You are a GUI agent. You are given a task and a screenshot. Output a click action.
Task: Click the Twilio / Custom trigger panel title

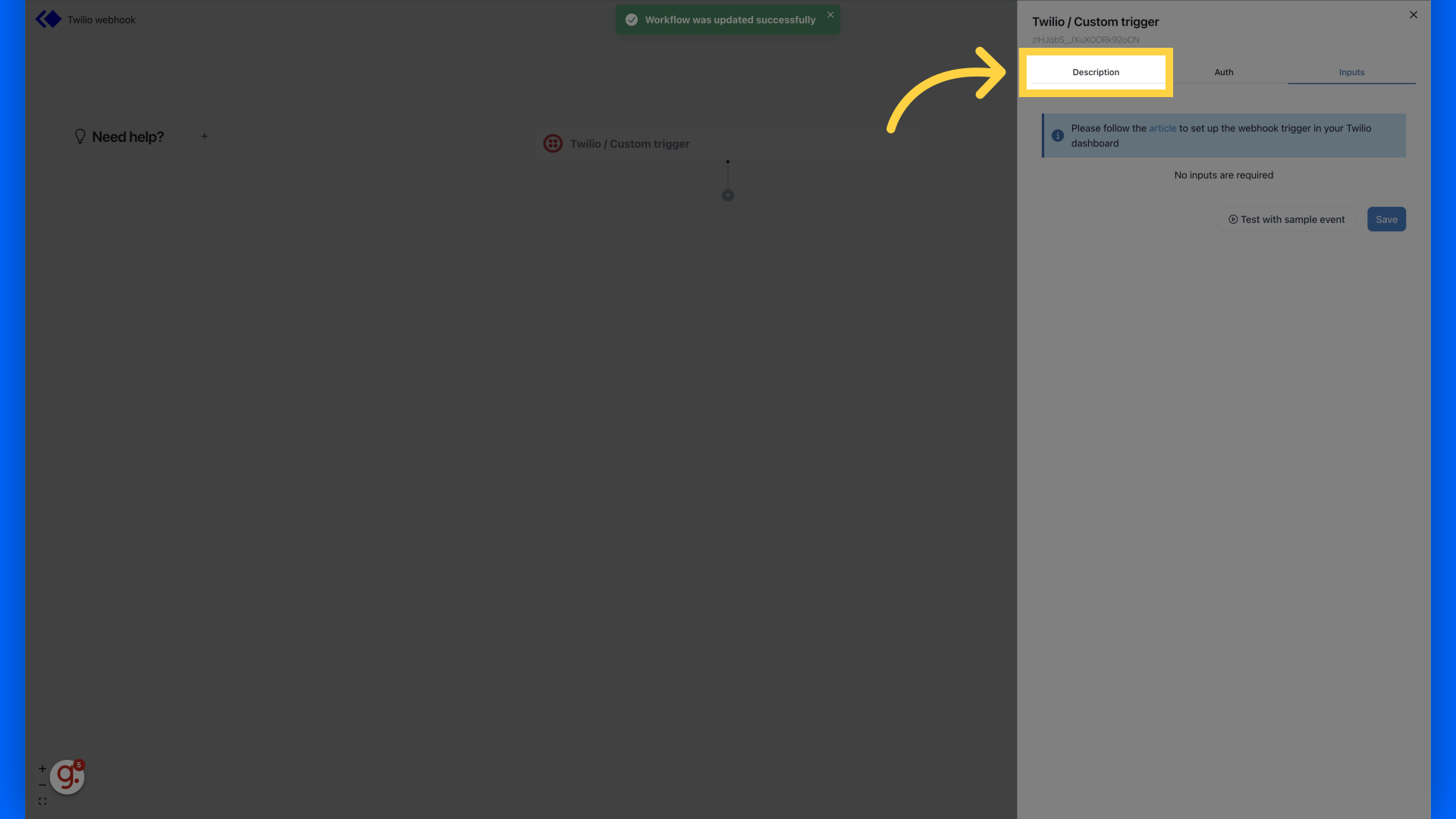point(1095,22)
